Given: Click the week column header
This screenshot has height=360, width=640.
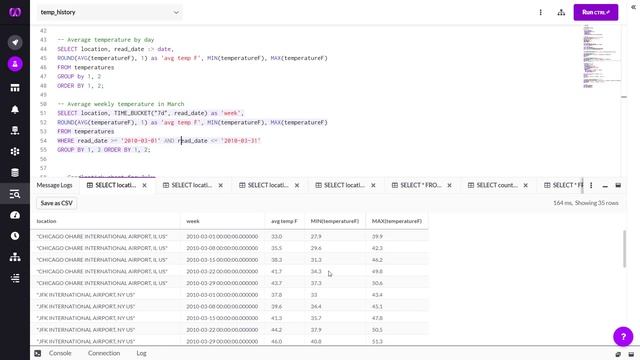Looking at the screenshot, I should coord(222,221).
